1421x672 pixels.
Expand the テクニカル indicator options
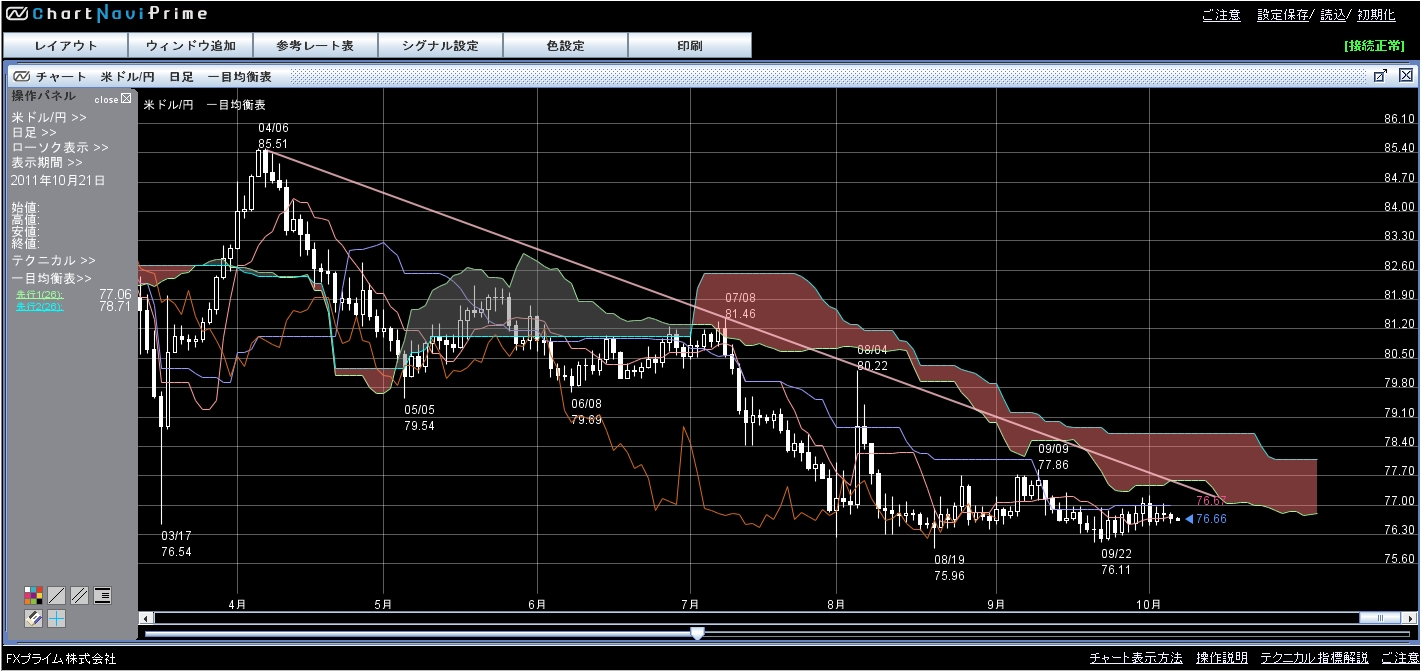click(53, 260)
